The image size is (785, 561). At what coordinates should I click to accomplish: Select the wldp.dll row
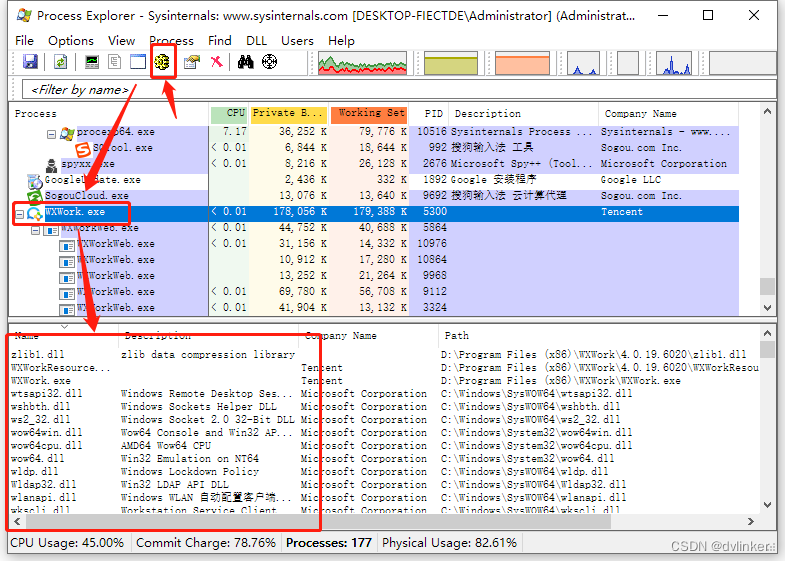384,471
